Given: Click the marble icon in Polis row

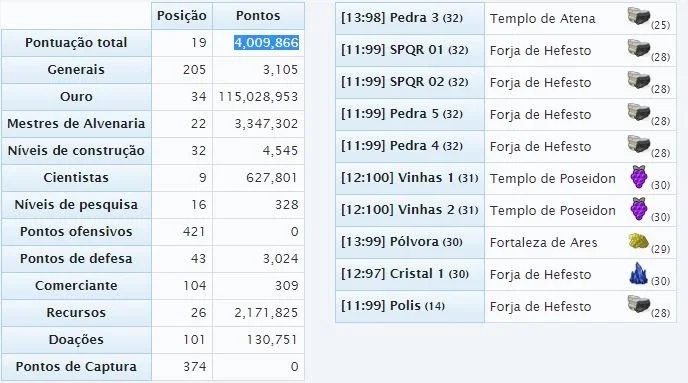Looking at the screenshot, I should tap(638, 304).
